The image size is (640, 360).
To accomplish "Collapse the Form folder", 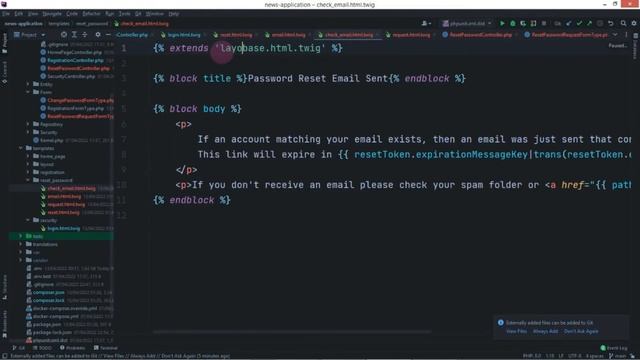I will pos(28,92).
